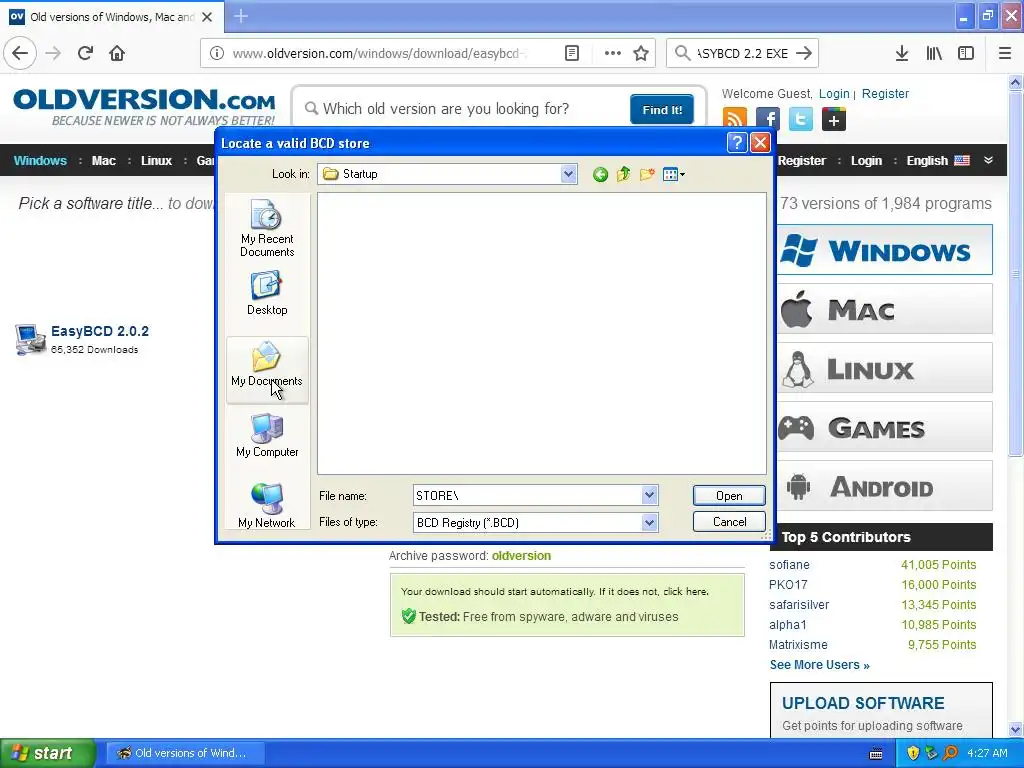Click the site search field
The height and width of the screenshot is (768, 1024).
point(465,109)
